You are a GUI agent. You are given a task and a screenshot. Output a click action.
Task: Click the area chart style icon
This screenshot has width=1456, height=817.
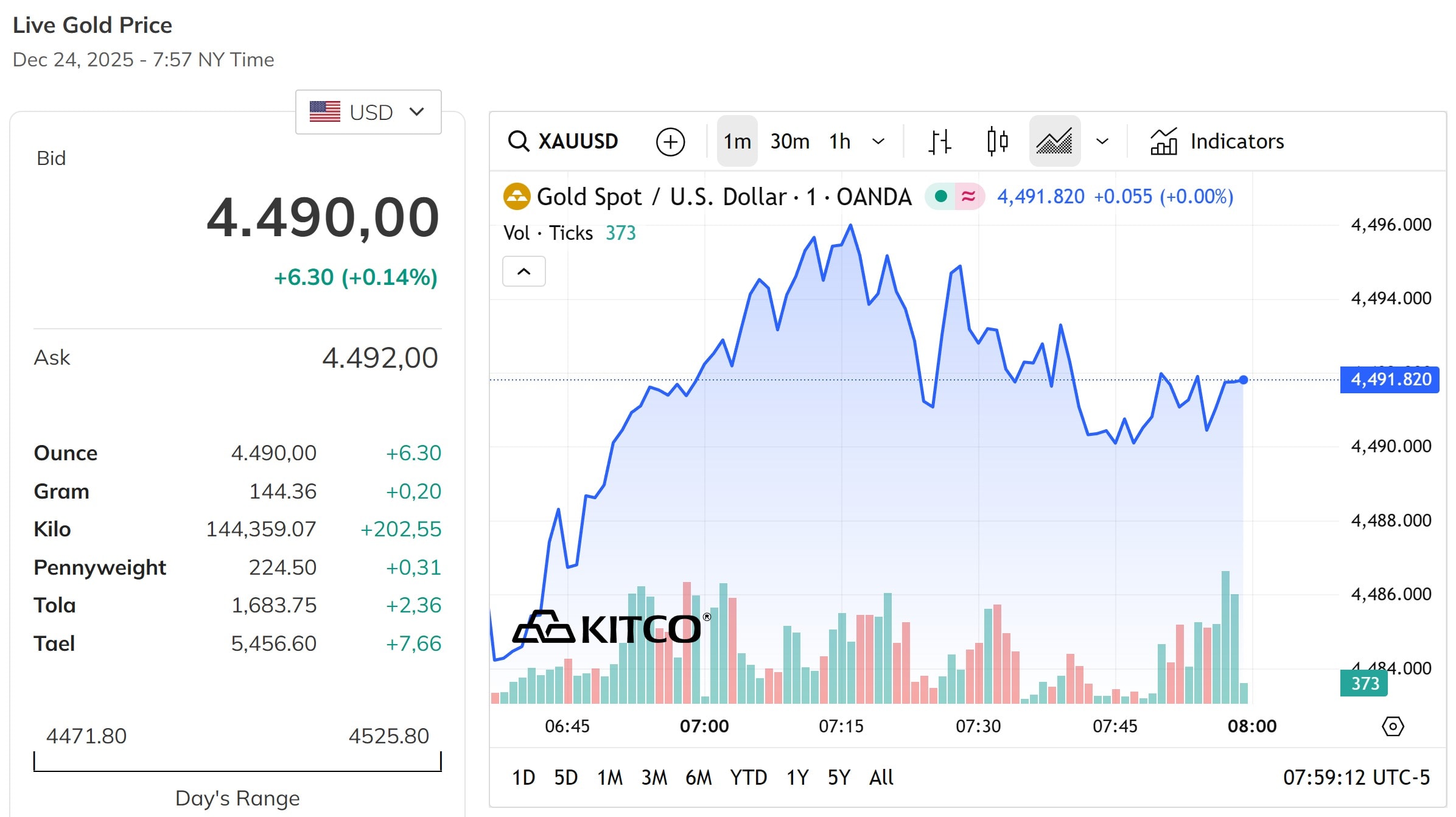[x=1055, y=141]
